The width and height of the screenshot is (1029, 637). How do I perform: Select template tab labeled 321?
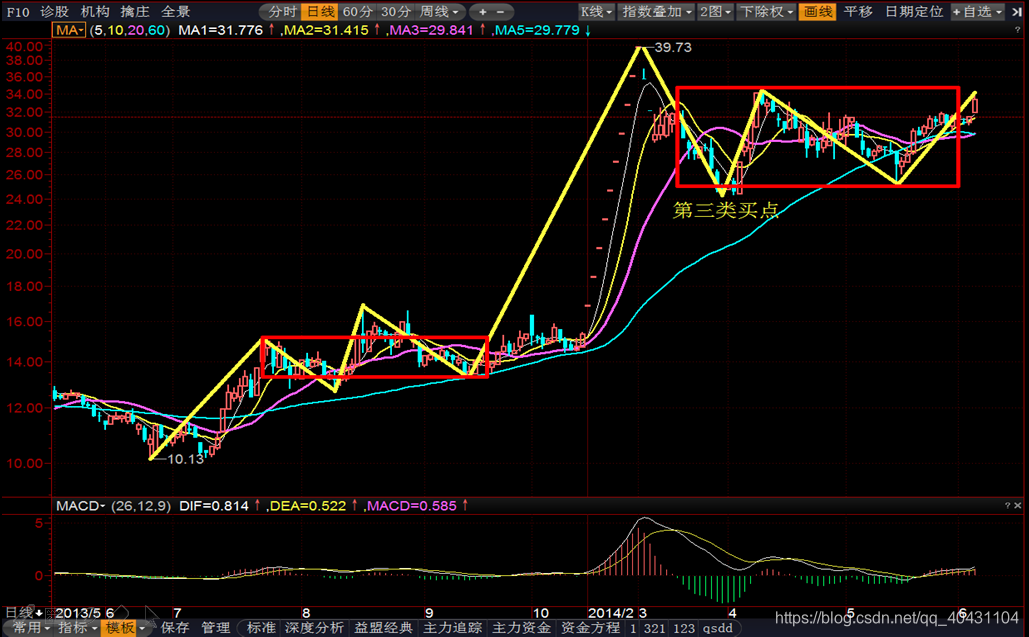click(x=654, y=628)
